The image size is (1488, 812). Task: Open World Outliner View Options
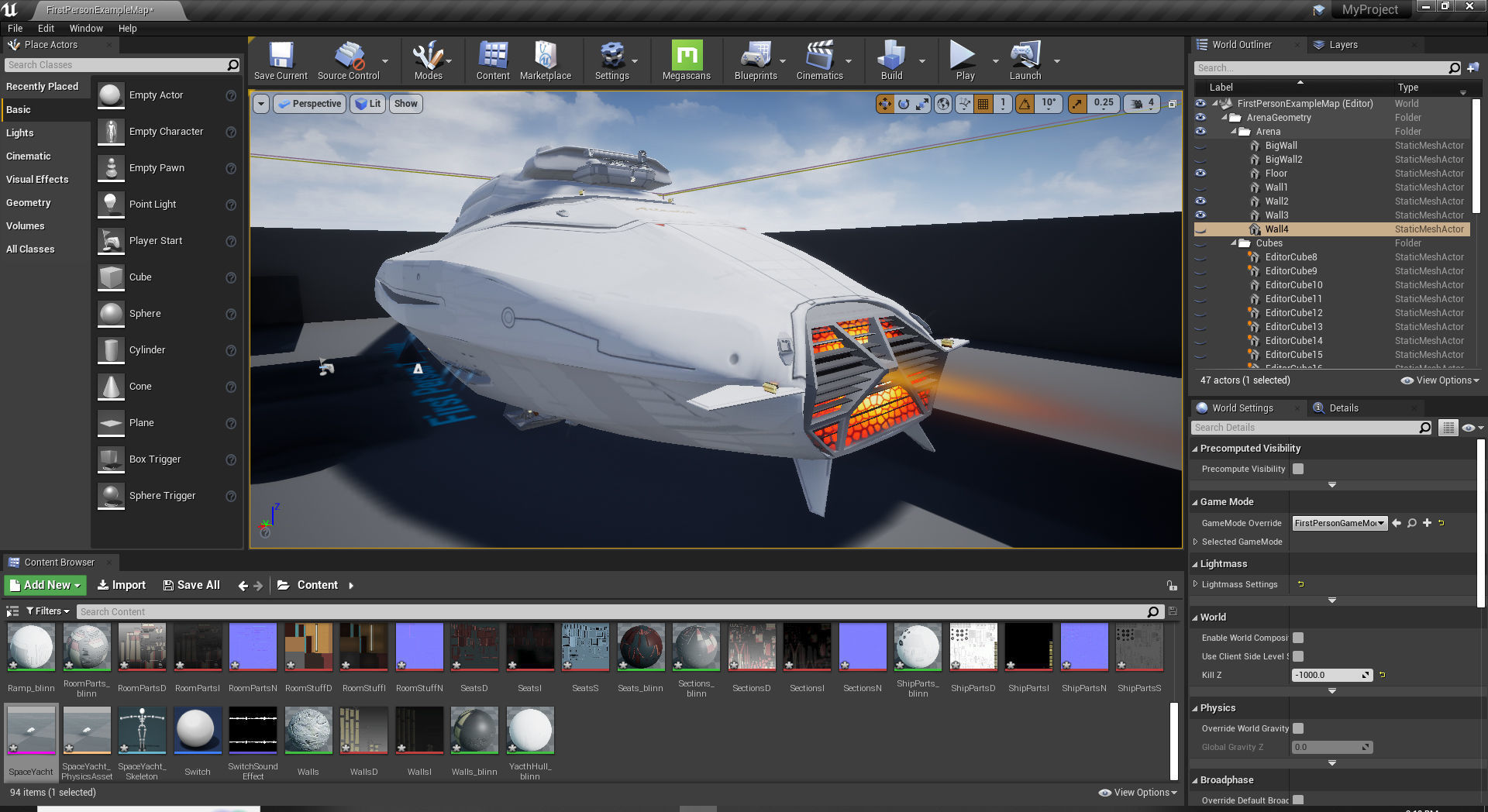(x=1440, y=380)
